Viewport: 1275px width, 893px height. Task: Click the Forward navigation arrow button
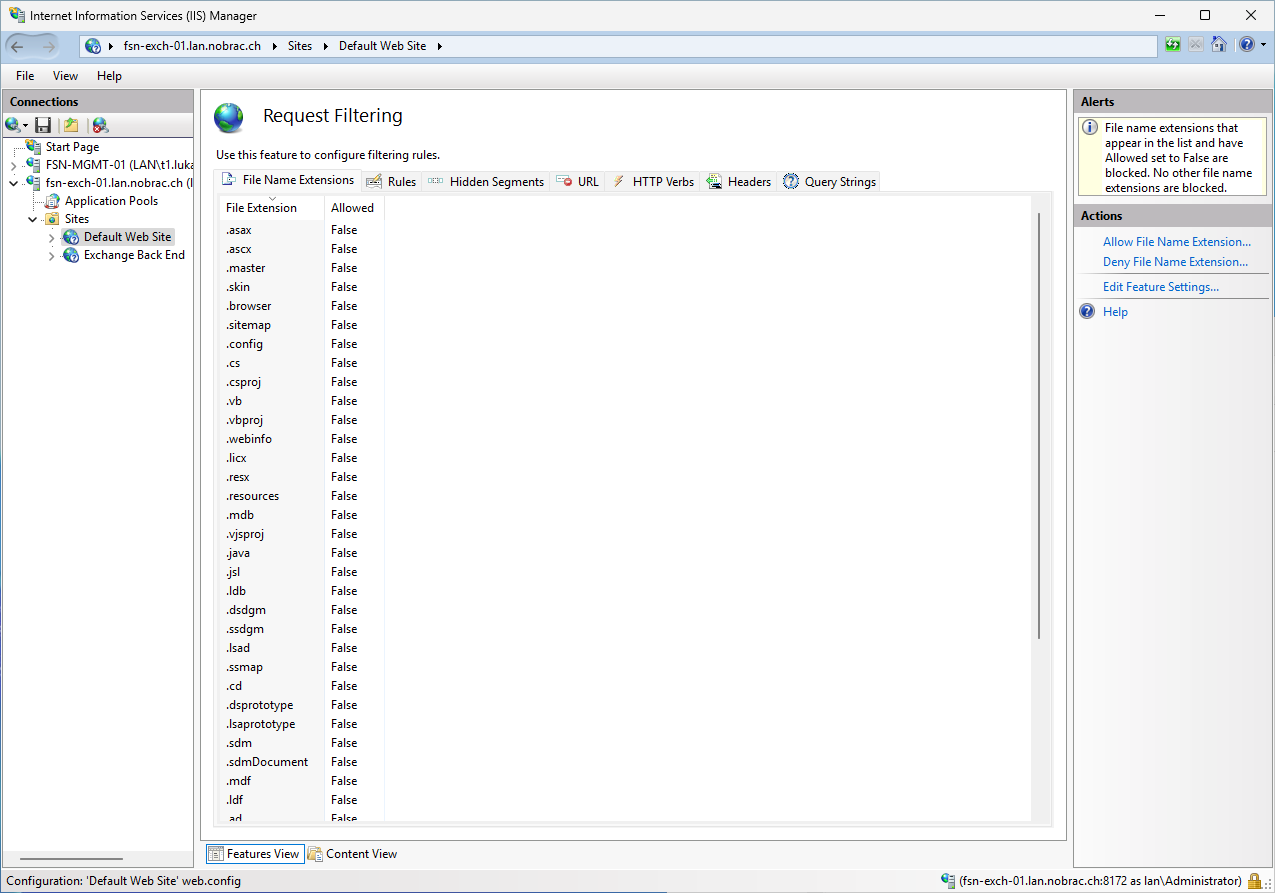(49, 46)
